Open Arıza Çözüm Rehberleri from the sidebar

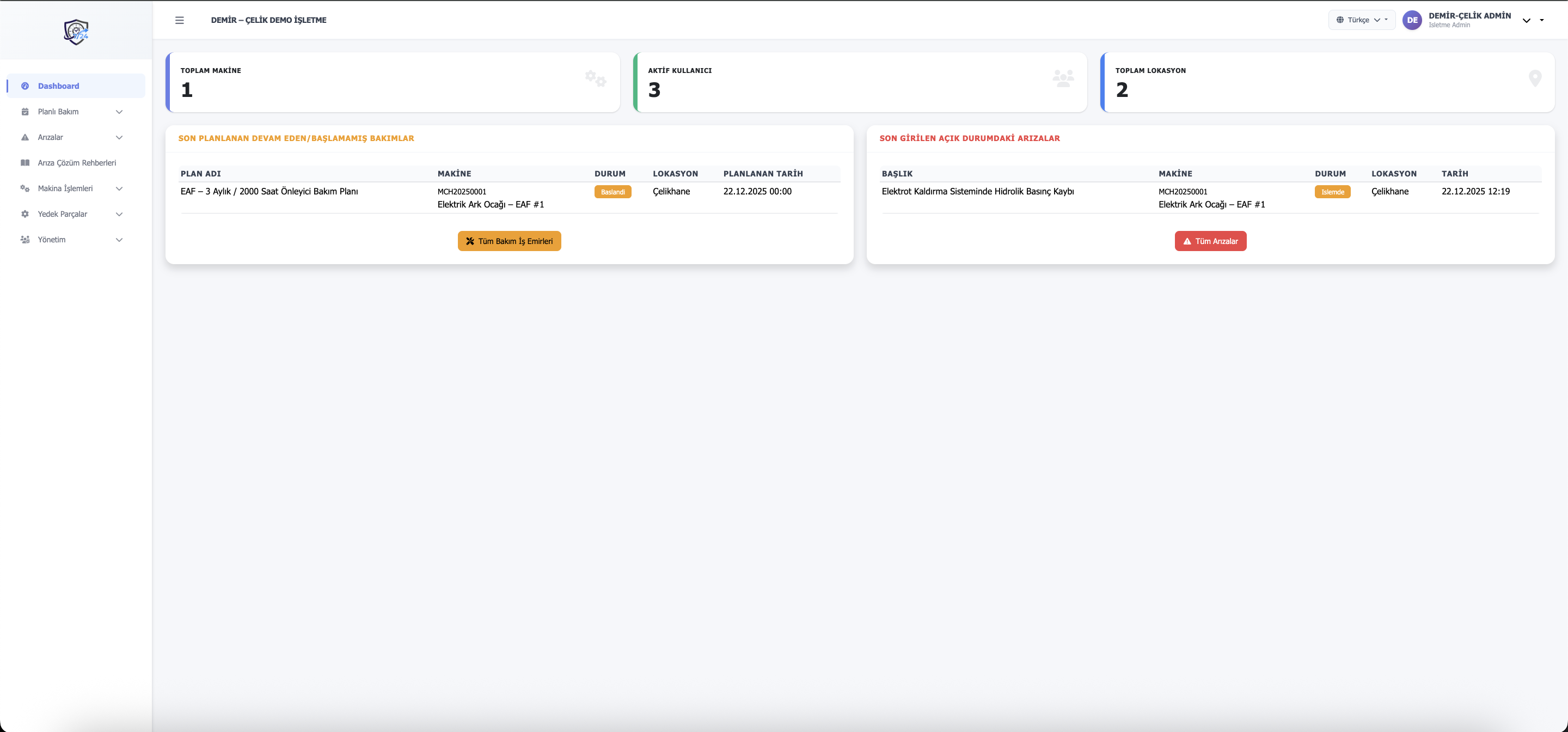(x=76, y=163)
